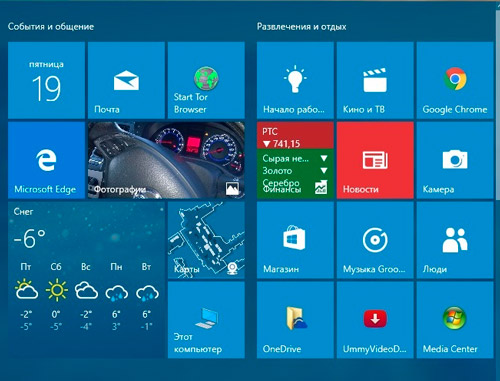Open the Финансы finance tile
This screenshot has width=500, height=381.
pos(295,160)
